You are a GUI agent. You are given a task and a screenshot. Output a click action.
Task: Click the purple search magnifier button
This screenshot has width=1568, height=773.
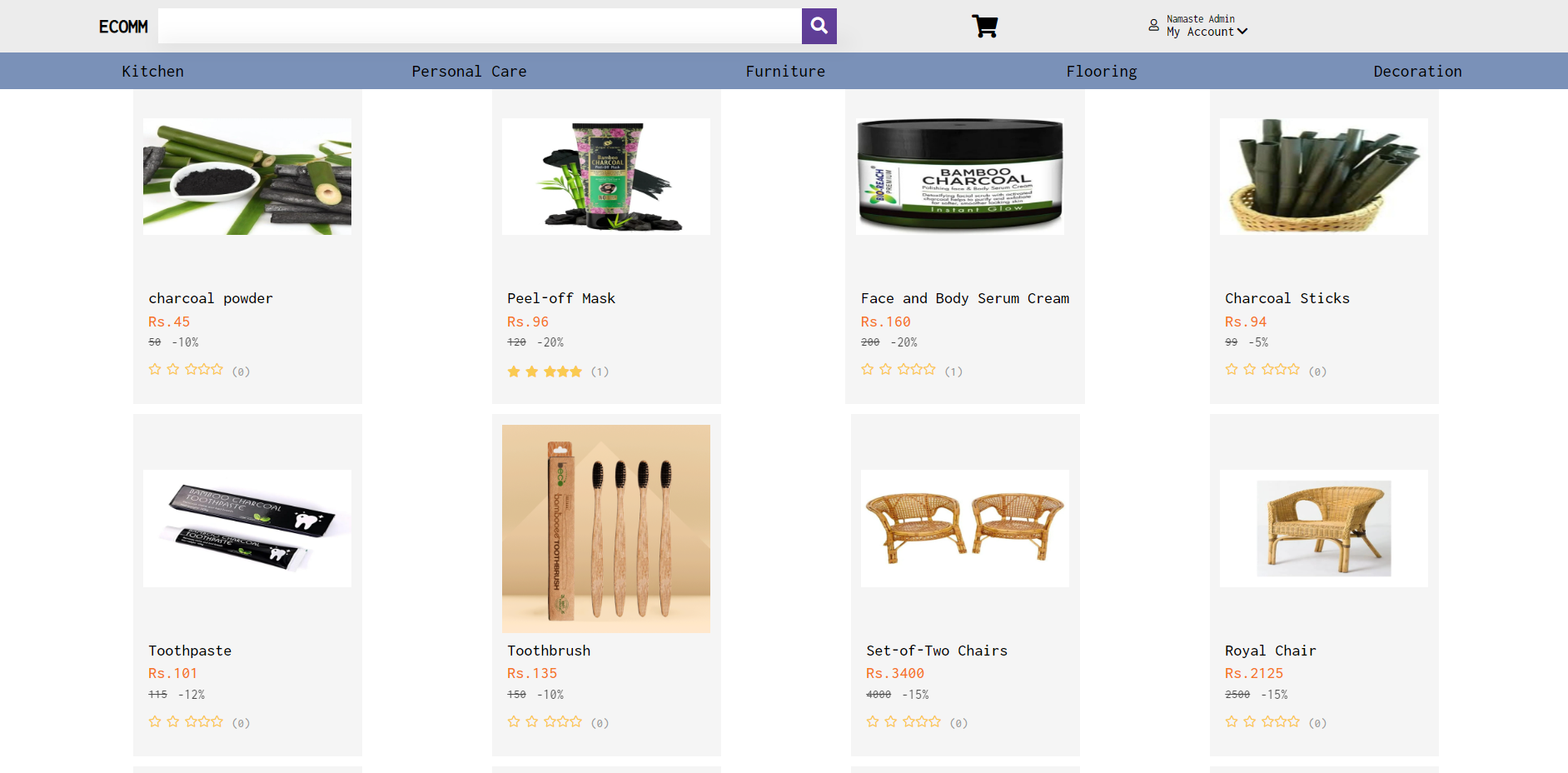[819, 26]
